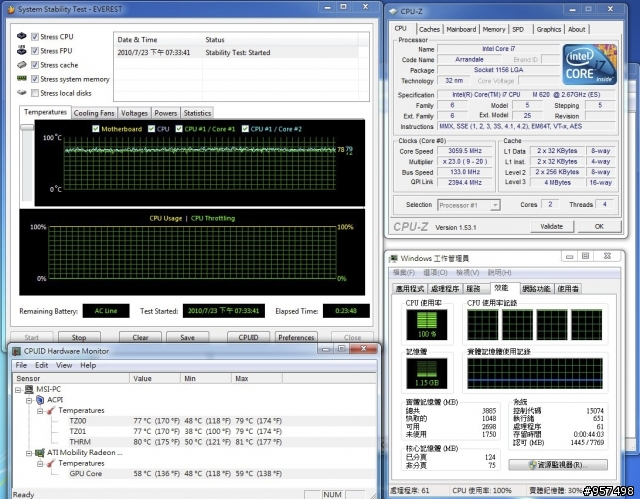Open the Statistics tab in EVEREST
Screen dimensions: 640x499
point(197,113)
